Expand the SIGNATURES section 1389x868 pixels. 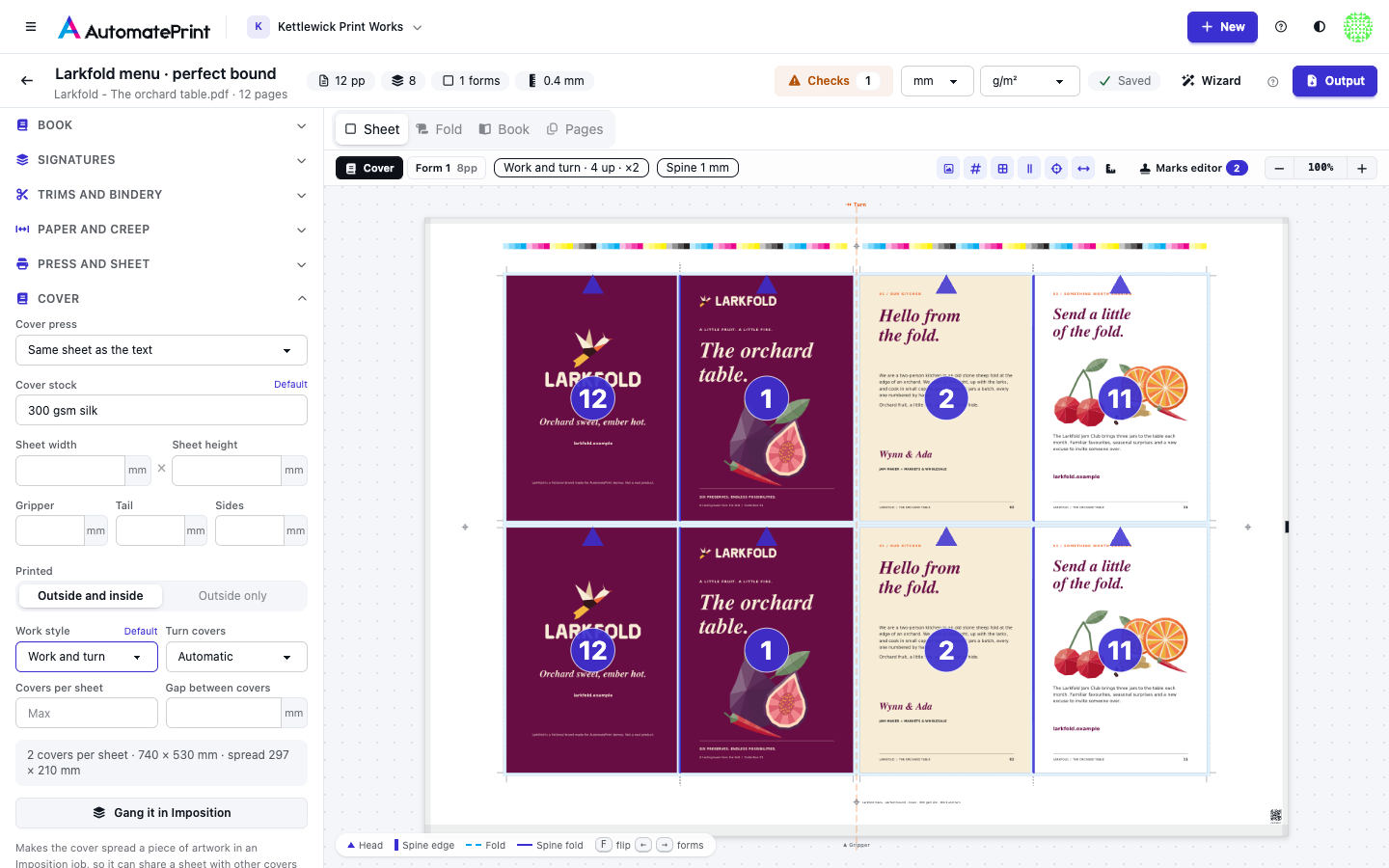coord(161,160)
